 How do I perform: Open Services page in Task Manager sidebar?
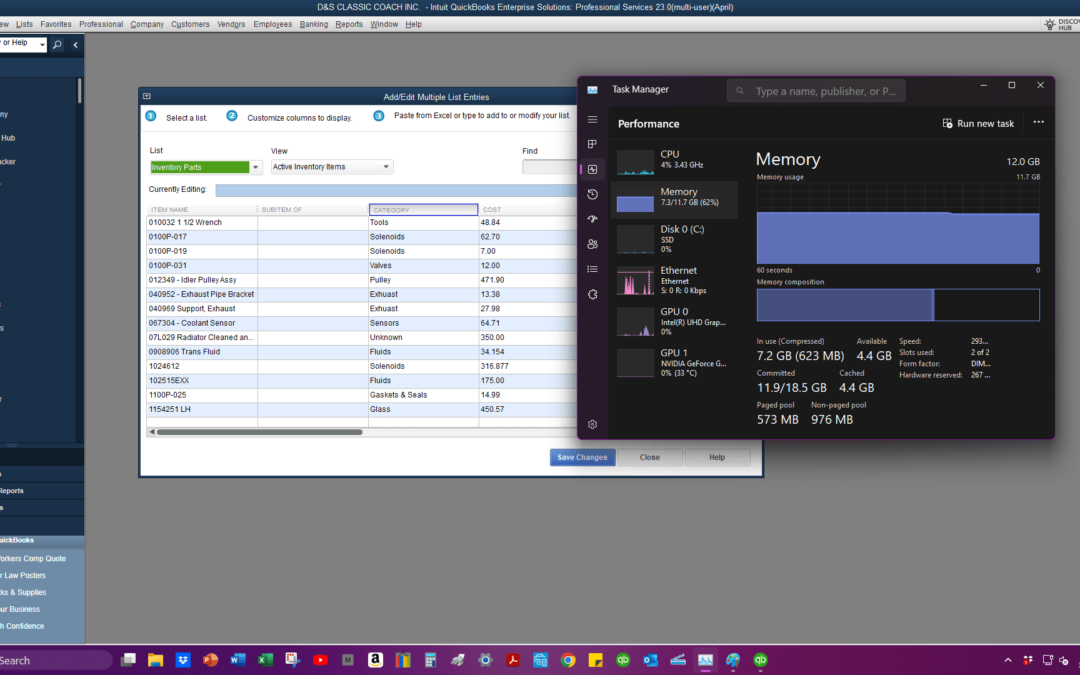[x=592, y=294]
